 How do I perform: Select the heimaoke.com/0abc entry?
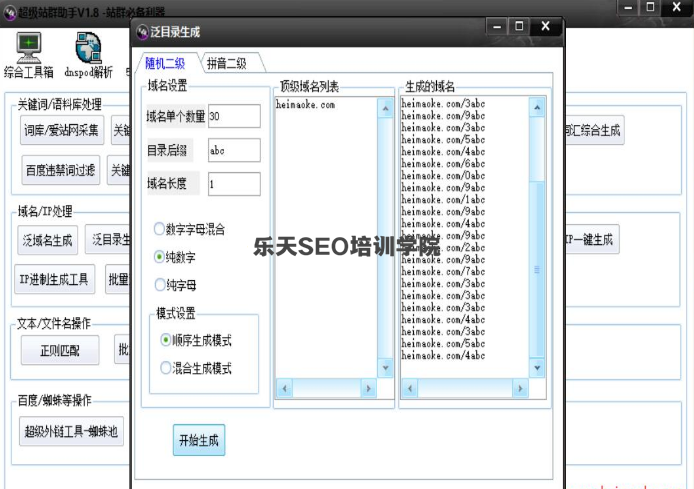tap(443, 176)
